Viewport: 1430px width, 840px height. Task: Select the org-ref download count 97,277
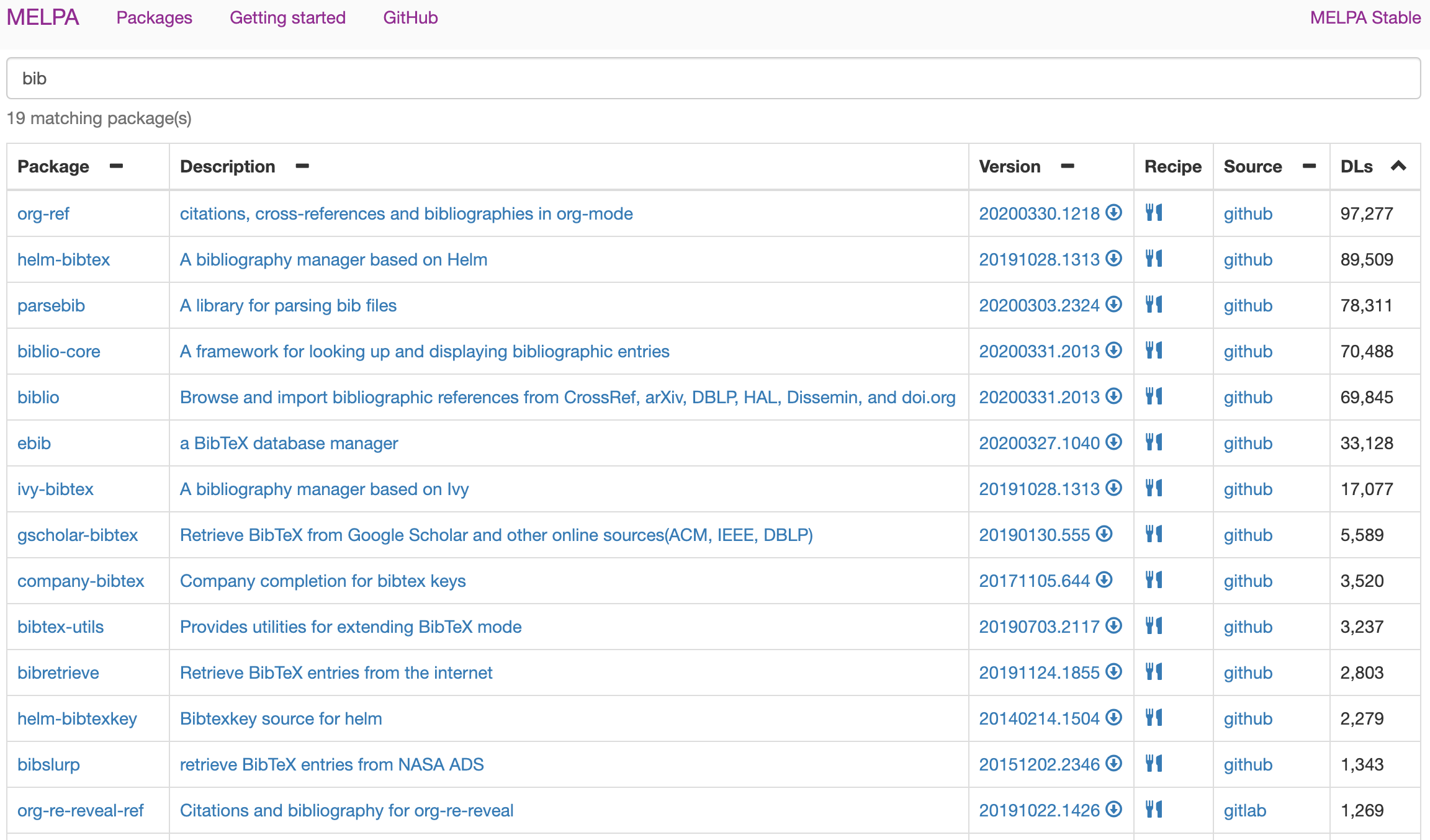coord(1366,213)
